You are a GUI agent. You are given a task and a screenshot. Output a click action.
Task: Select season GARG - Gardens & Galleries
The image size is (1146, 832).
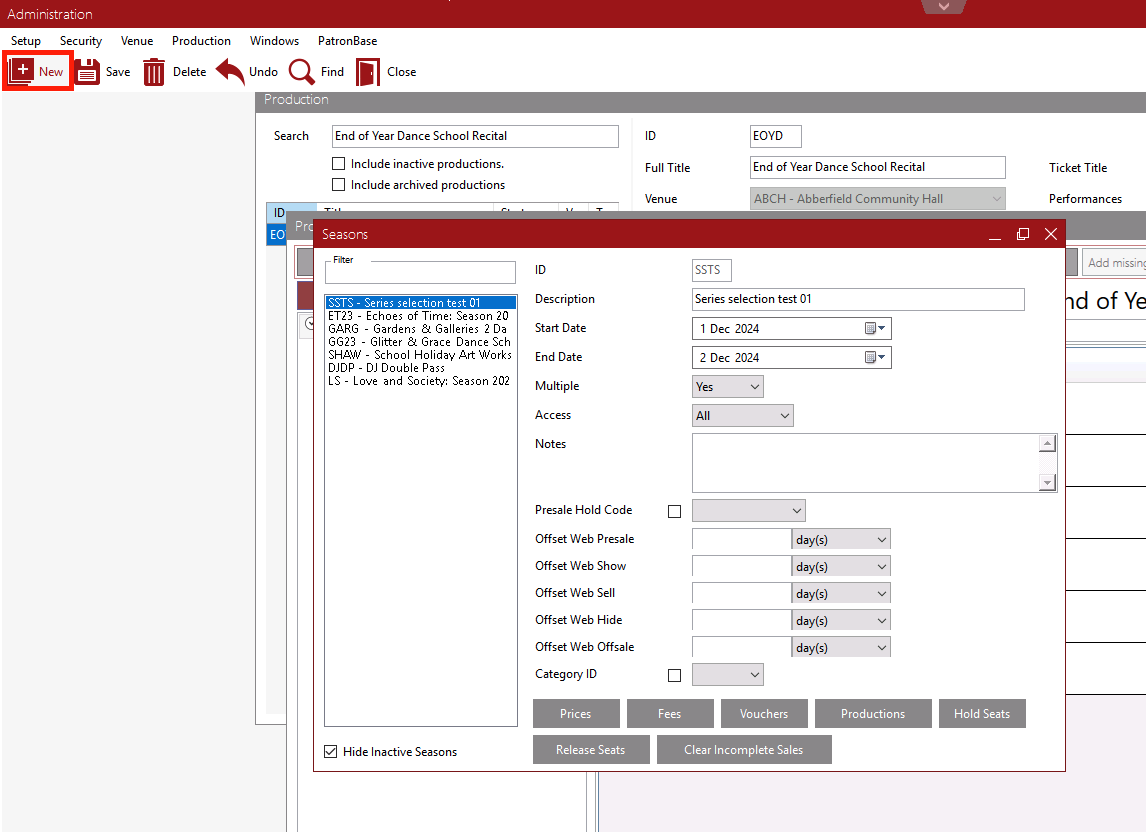pyautogui.click(x=421, y=329)
